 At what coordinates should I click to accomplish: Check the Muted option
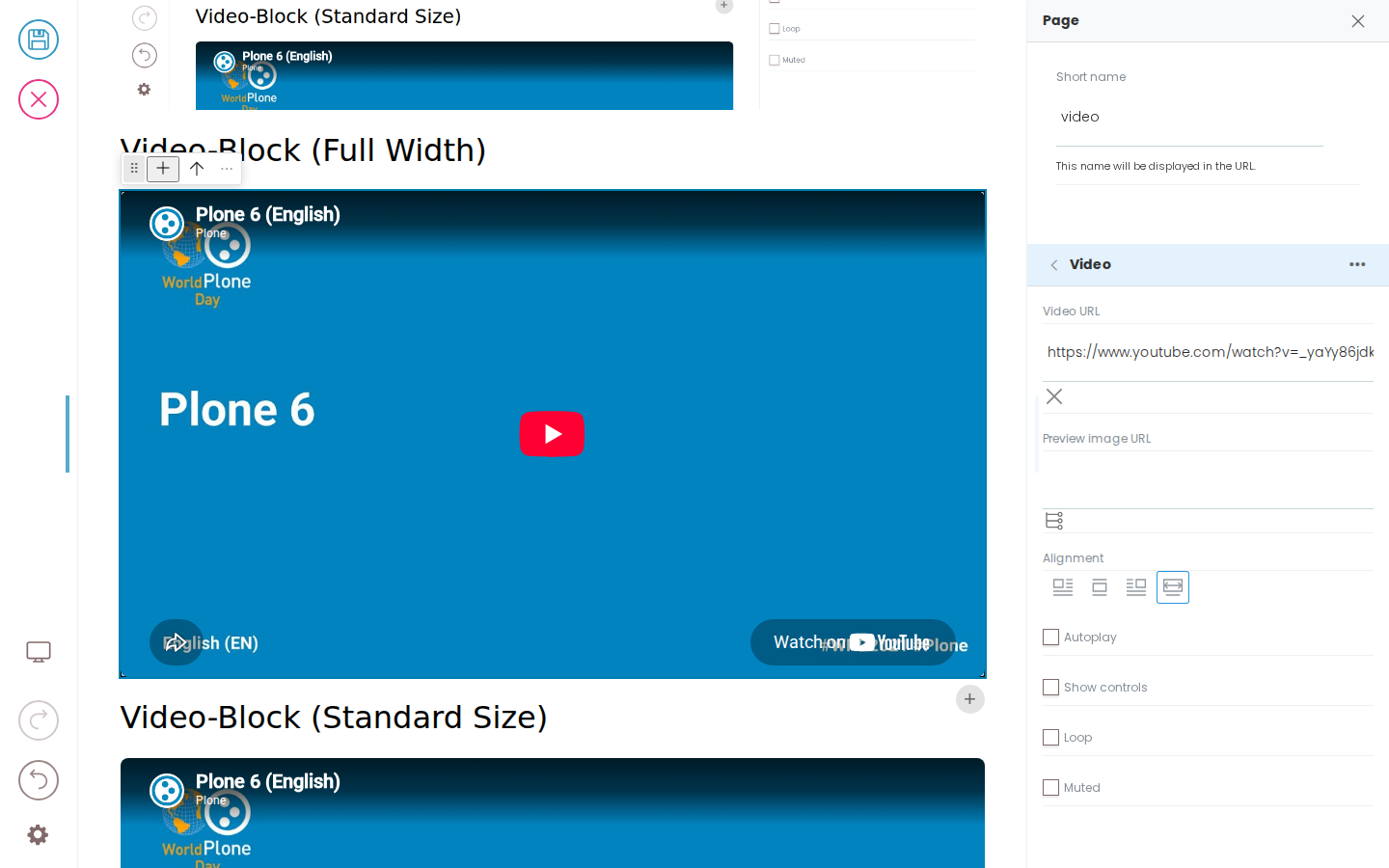[x=1051, y=788]
